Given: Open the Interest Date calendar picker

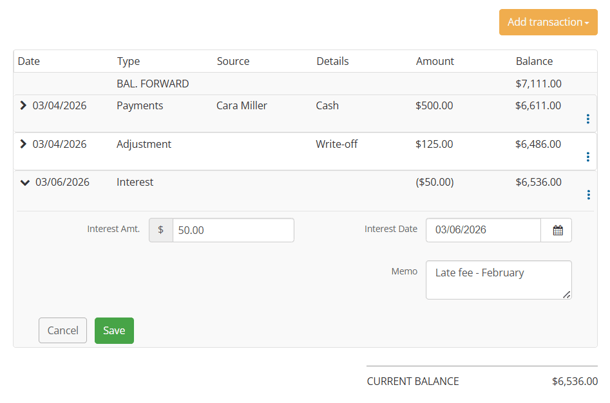Looking at the screenshot, I should (x=558, y=230).
